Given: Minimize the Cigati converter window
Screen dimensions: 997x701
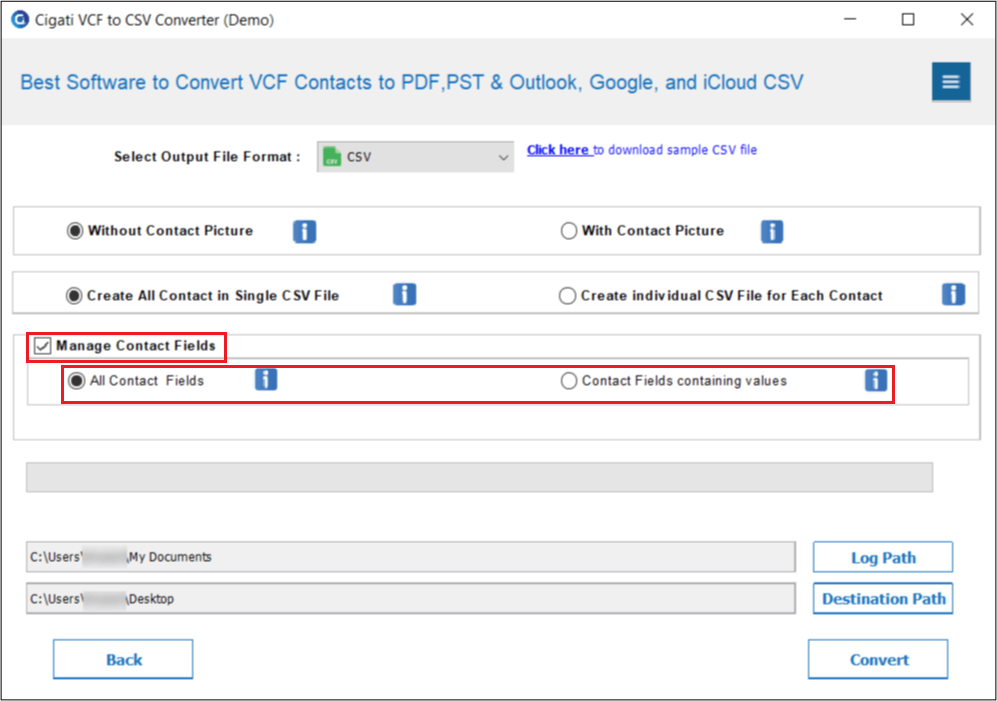Looking at the screenshot, I should click(x=850, y=20).
